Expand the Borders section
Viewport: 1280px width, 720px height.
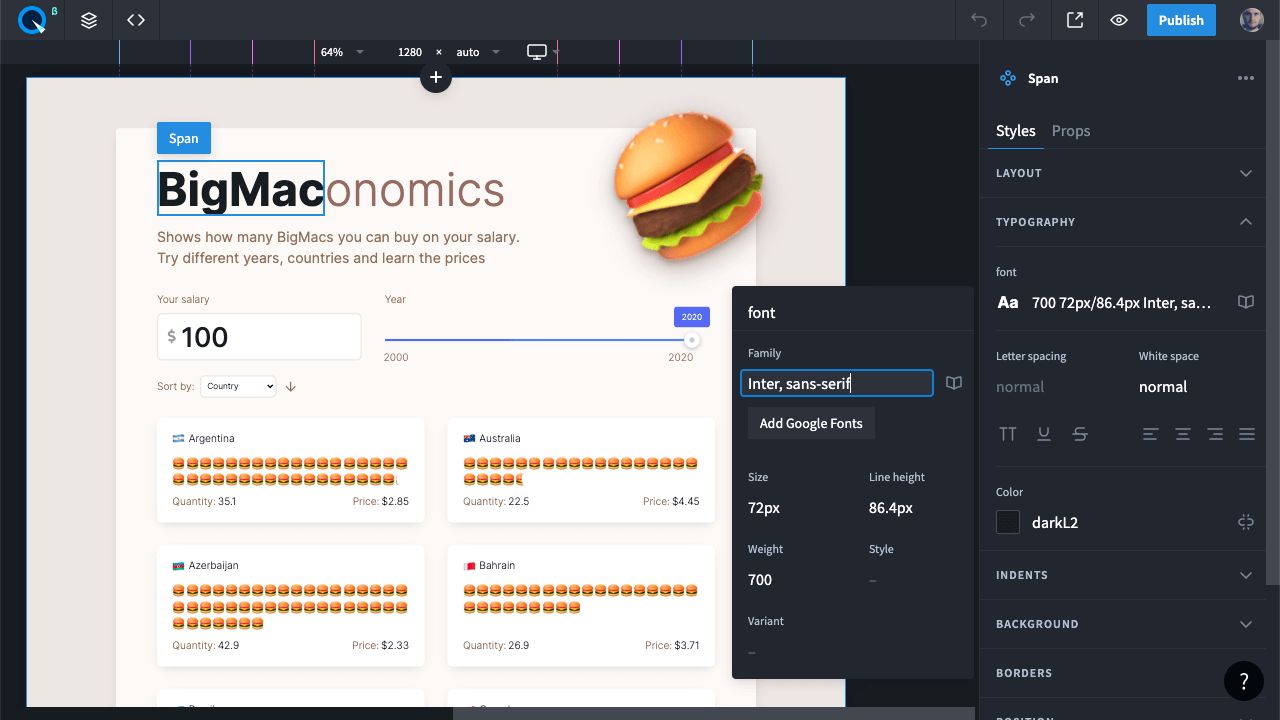tap(1125, 673)
